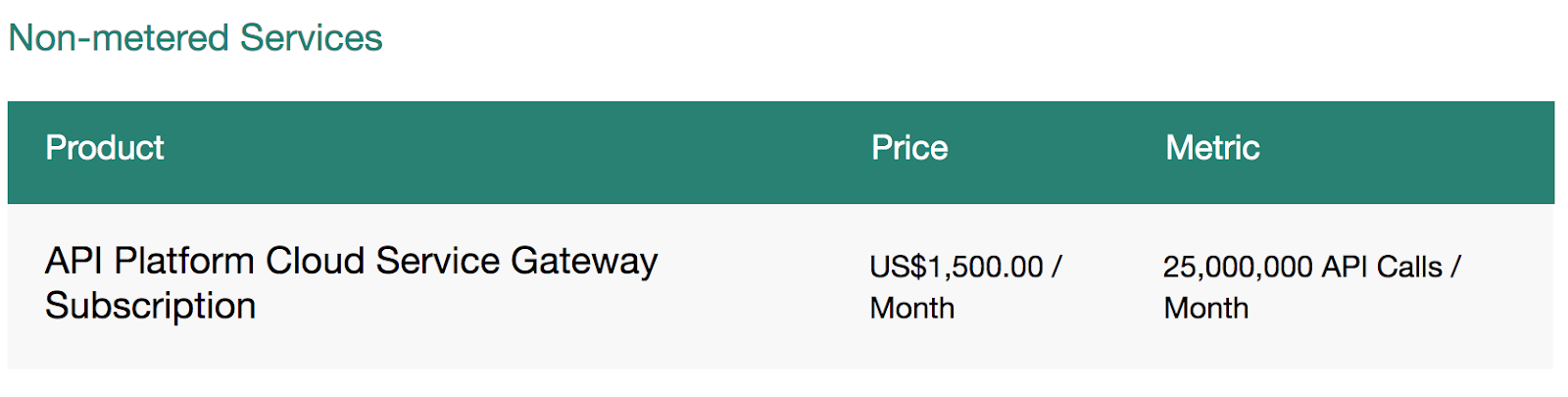This screenshot has width=1568, height=397.
Task: Click the Non-metered Services heading
Action: (x=195, y=38)
